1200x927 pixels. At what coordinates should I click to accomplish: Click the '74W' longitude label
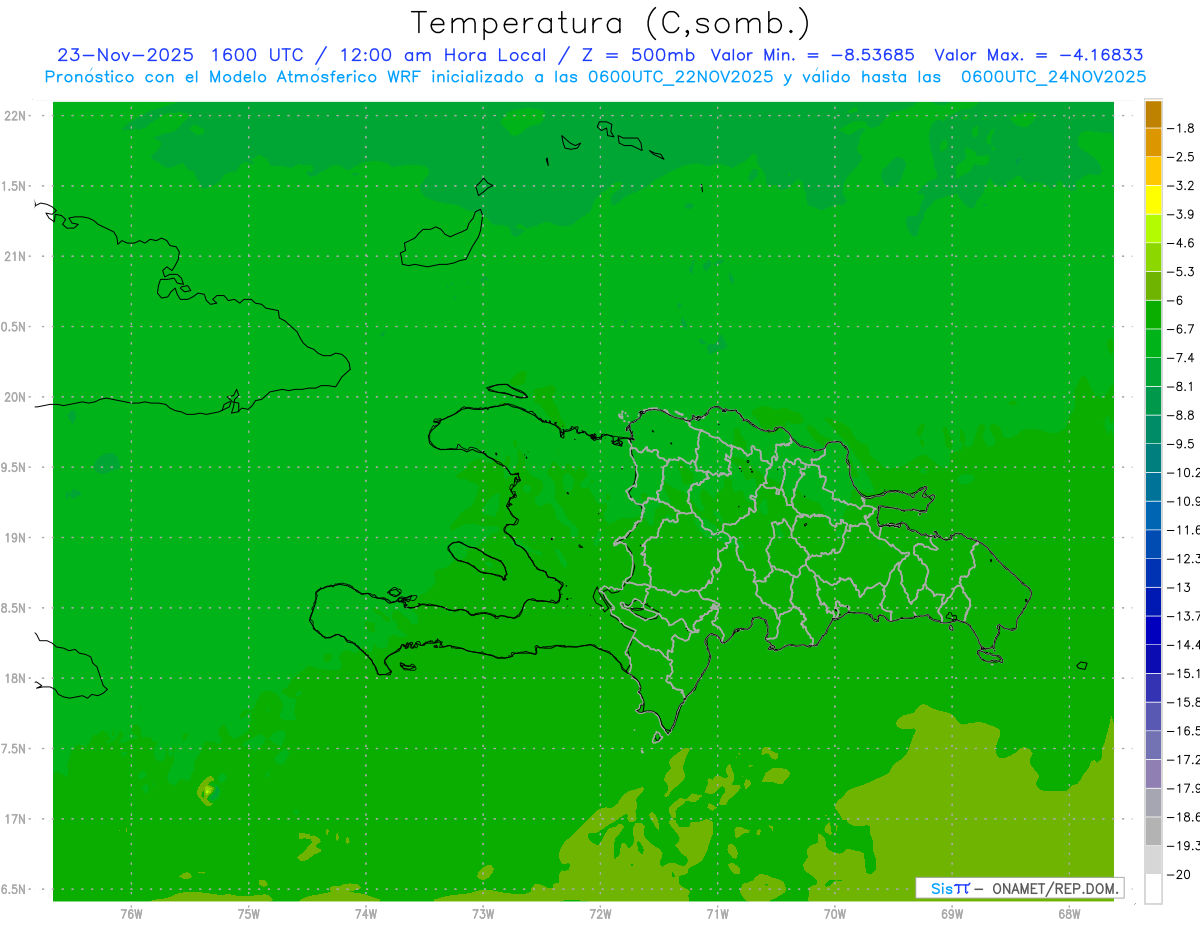click(366, 913)
